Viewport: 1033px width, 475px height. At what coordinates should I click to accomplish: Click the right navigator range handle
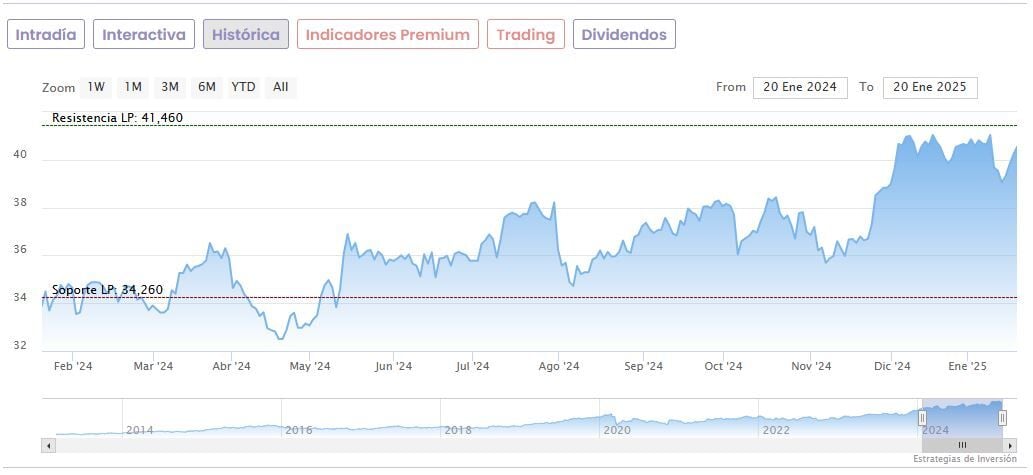1002,417
